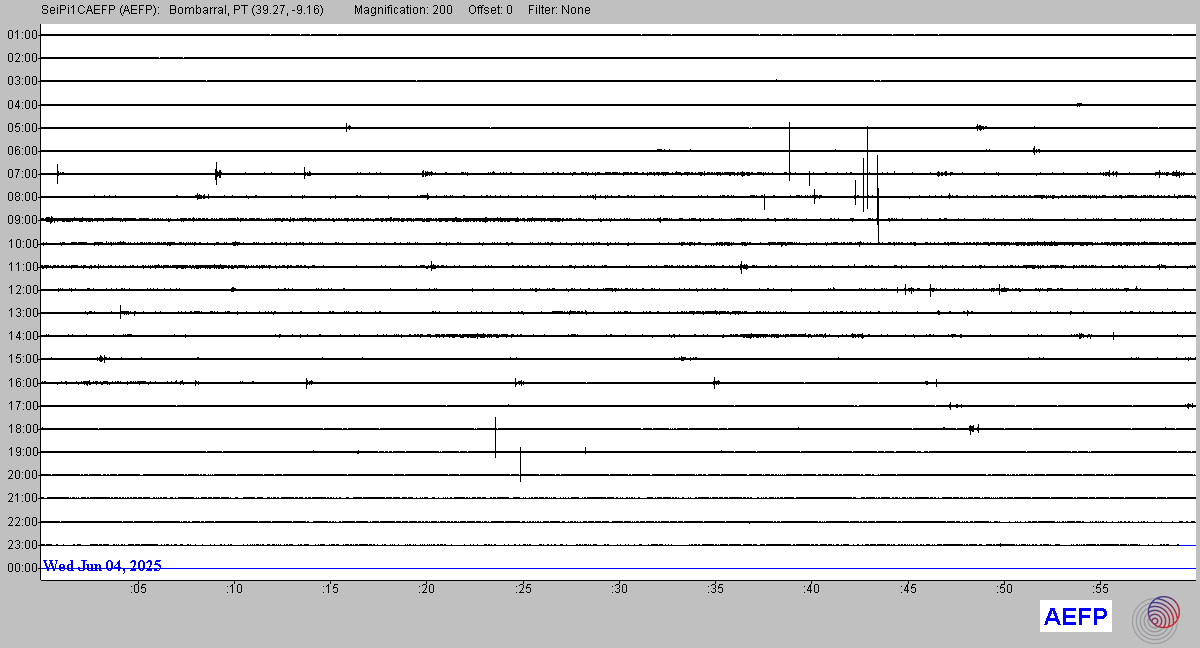Viewport: 1200px width, 648px height.
Task: Click the :20 minute axis tick label
Action: tap(426, 589)
